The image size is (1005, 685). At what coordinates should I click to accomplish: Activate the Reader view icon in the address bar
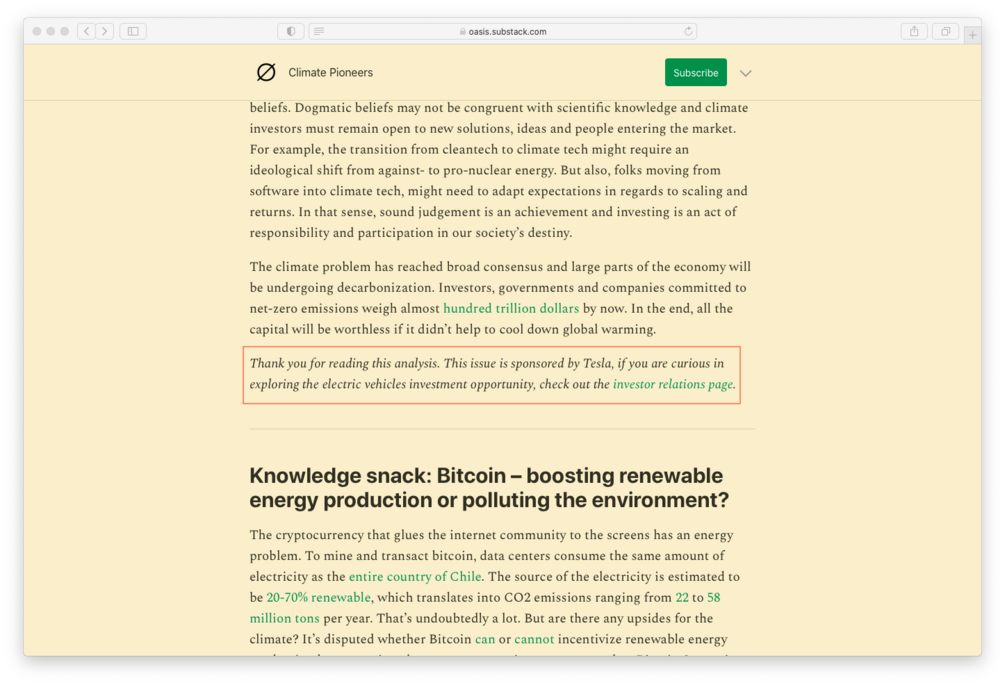pyautogui.click(x=319, y=31)
